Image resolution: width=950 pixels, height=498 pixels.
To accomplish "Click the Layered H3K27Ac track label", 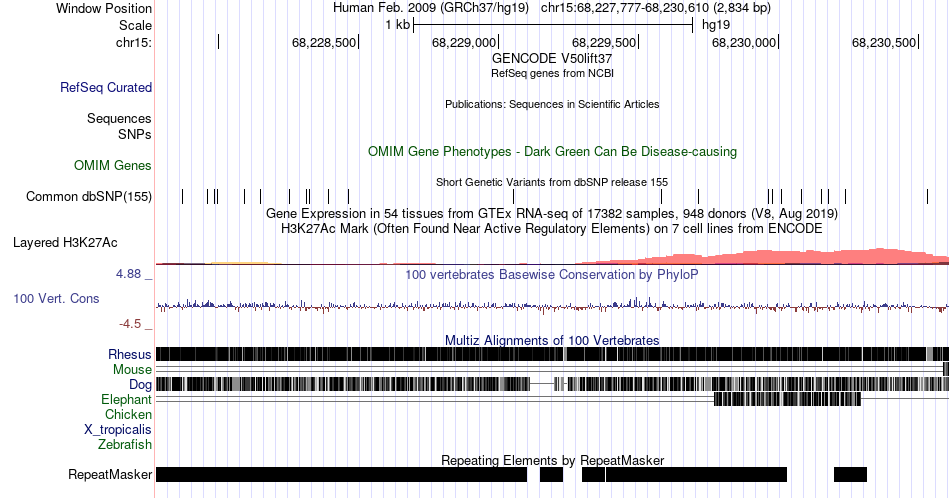I will [65, 242].
